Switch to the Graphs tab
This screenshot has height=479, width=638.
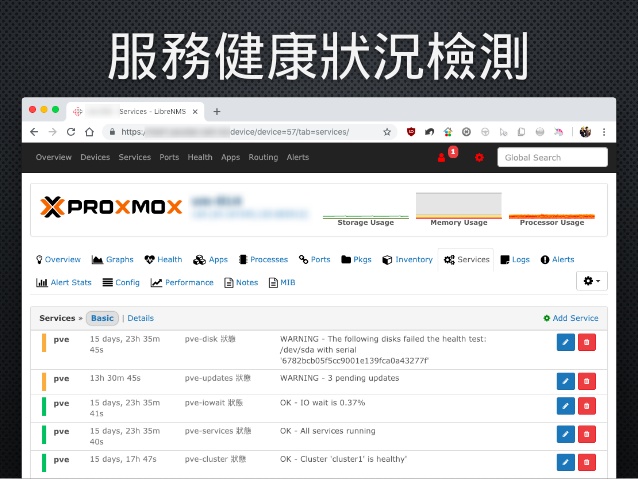pyautogui.click(x=113, y=260)
